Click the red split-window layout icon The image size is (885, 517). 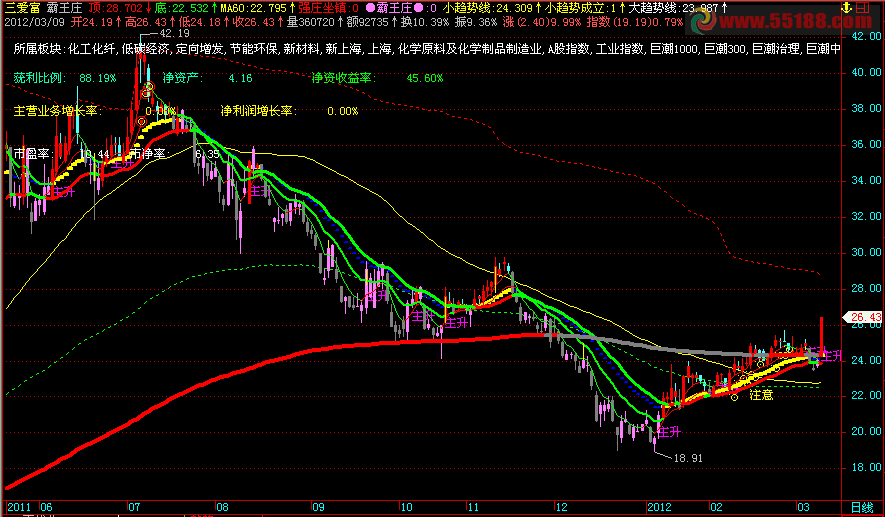click(x=863, y=8)
